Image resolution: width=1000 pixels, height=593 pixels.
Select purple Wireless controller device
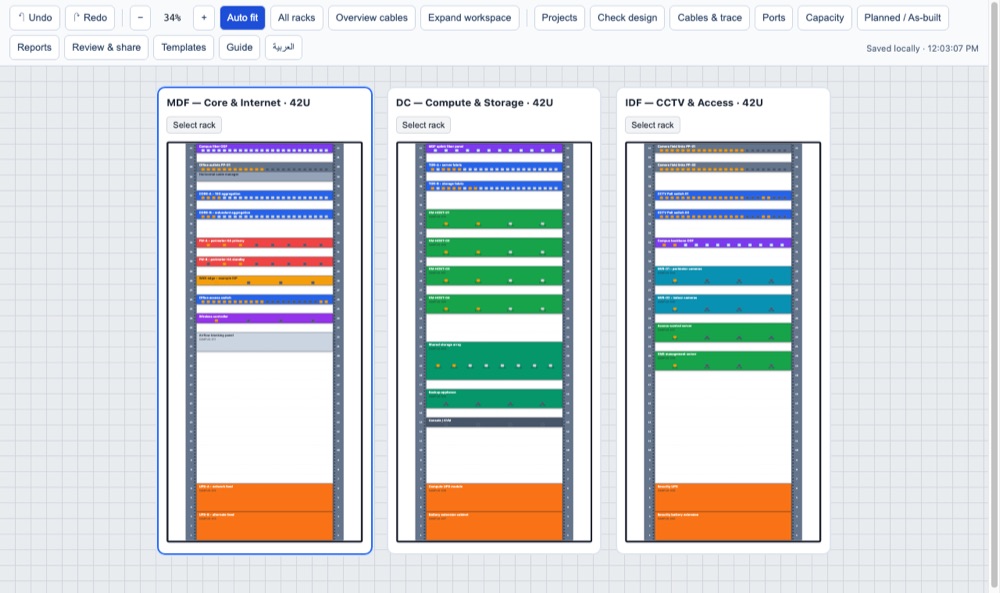[265, 318]
